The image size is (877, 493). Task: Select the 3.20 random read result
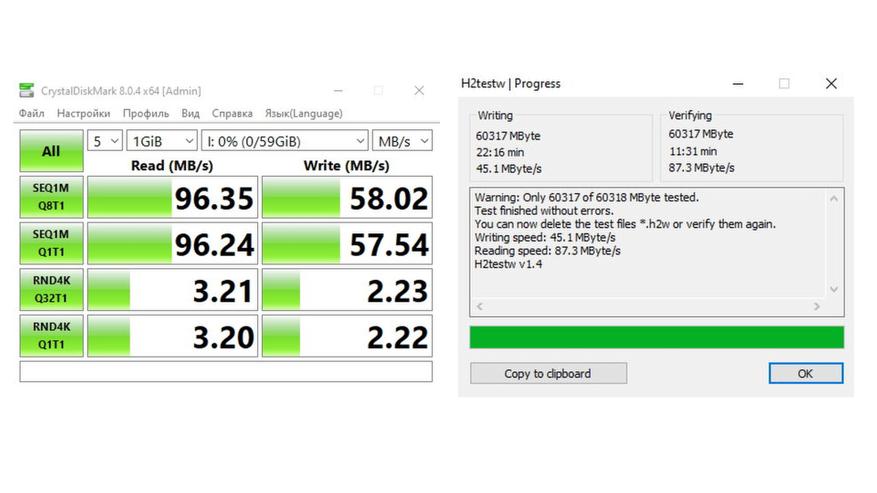coord(172,336)
